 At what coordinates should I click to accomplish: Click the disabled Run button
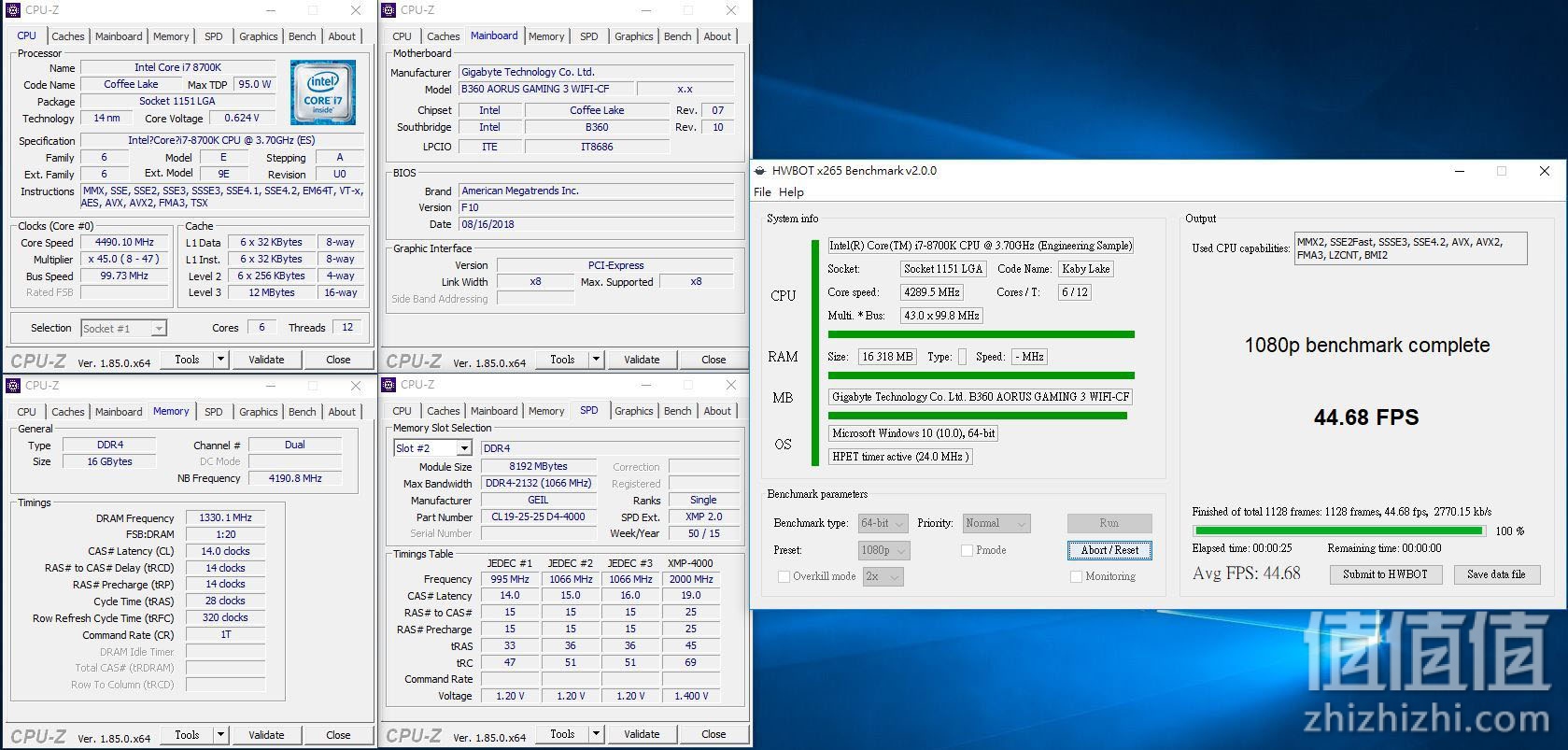point(1109,523)
